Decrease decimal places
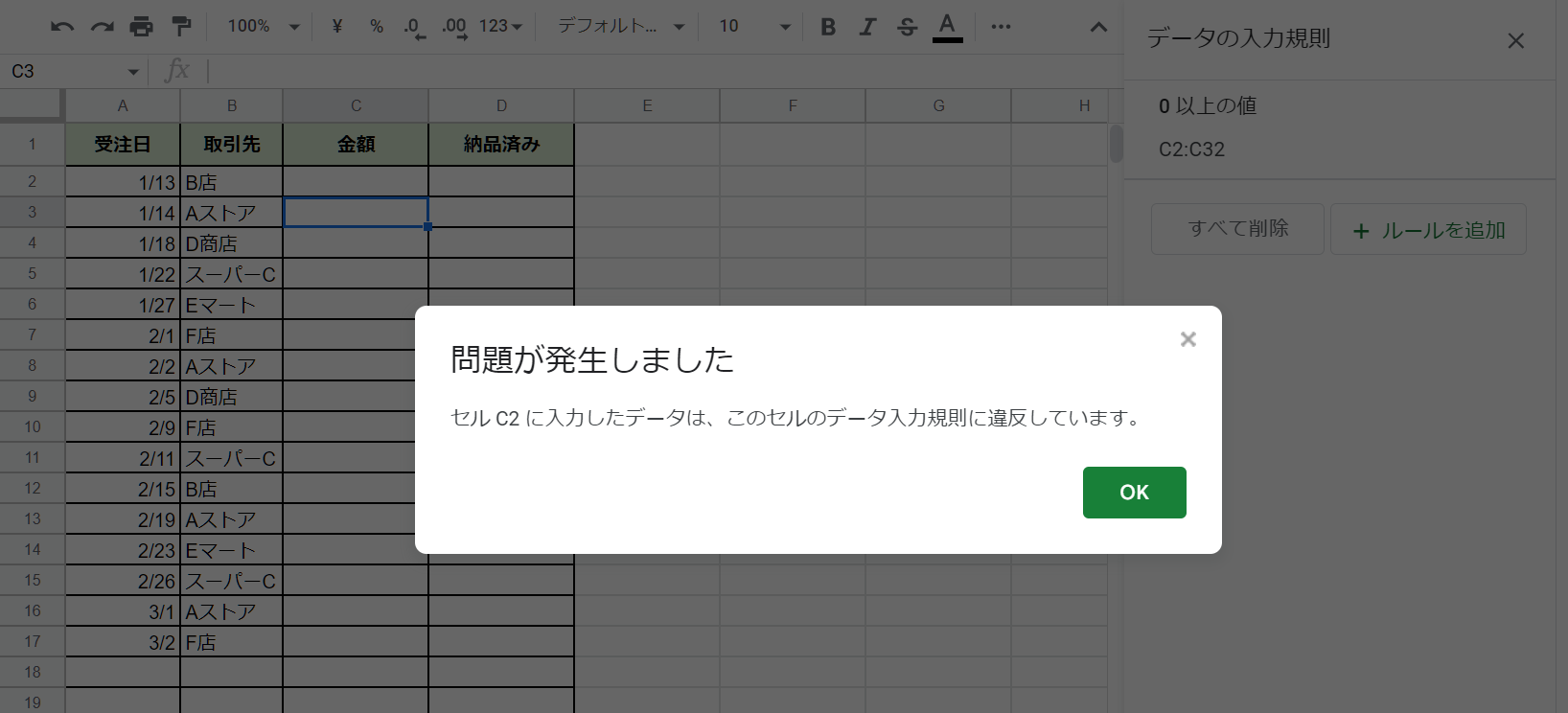Screen dimensions: 1568x713 tap(414, 27)
